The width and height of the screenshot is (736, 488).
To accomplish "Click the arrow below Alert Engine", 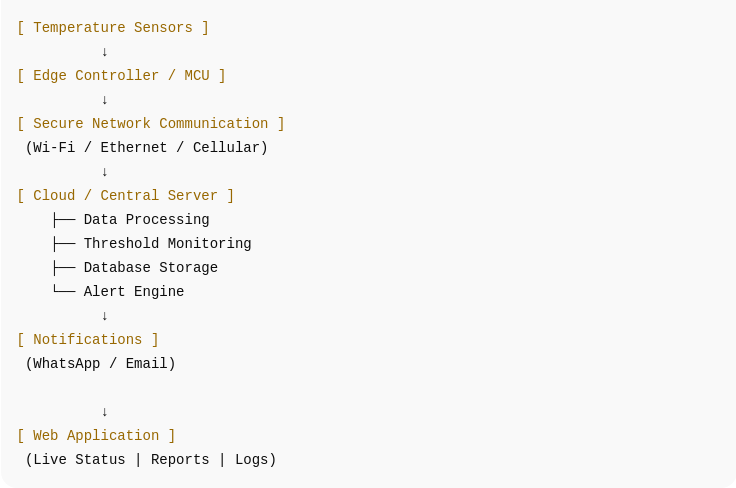I will [104, 316].
